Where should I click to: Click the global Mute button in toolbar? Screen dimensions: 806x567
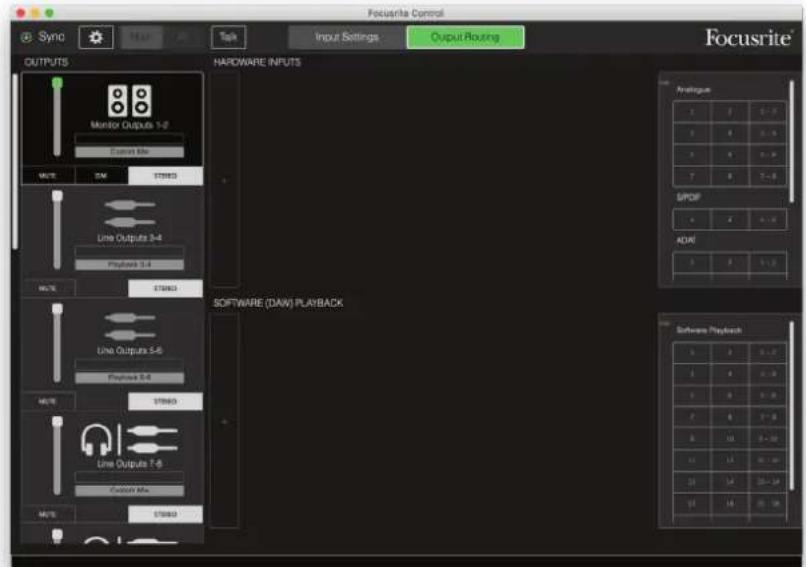(141, 37)
